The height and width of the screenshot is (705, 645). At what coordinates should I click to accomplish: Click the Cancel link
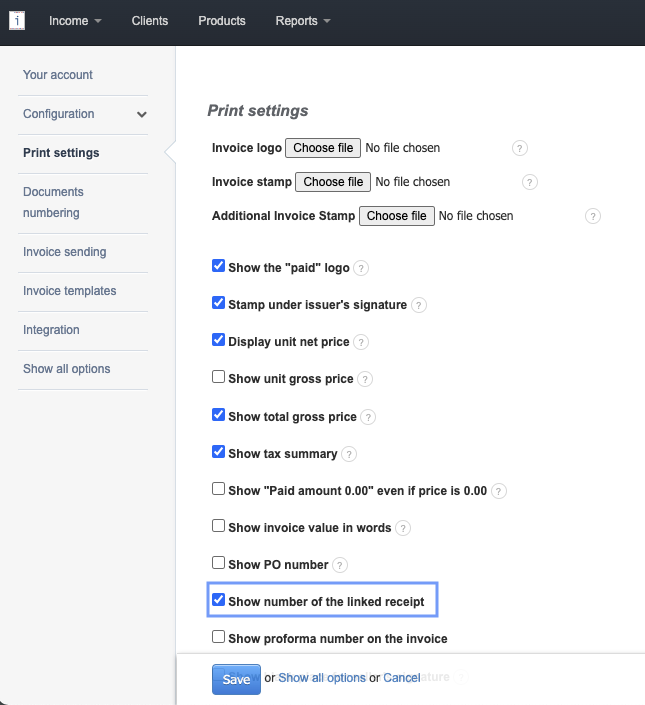point(402,678)
